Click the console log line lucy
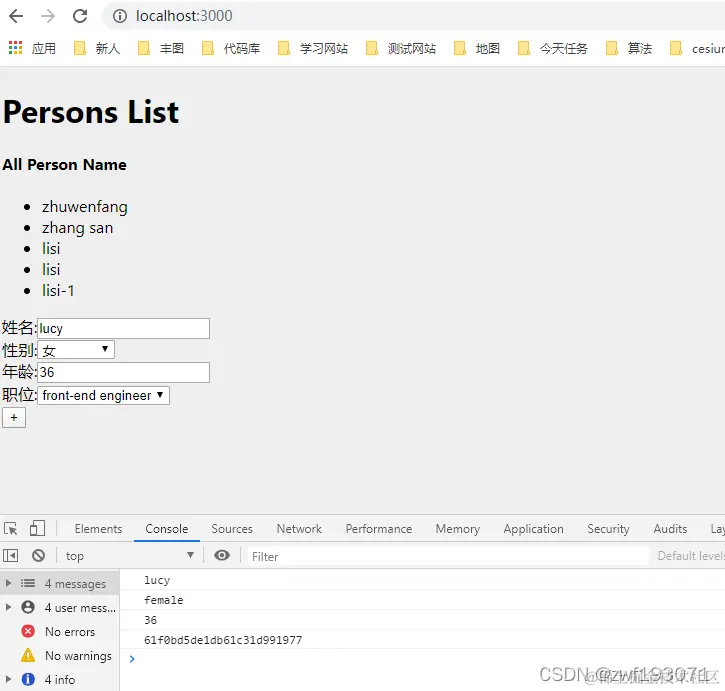 (x=157, y=580)
